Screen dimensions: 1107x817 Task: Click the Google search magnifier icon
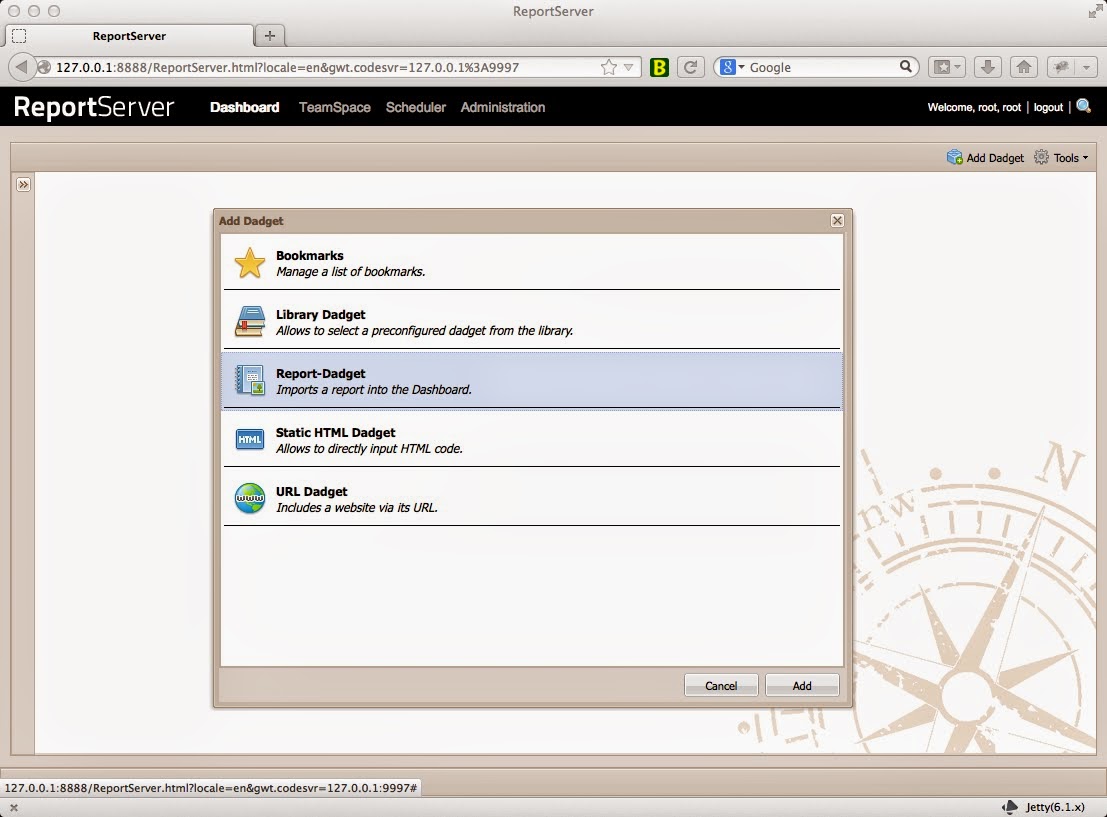click(x=906, y=66)
